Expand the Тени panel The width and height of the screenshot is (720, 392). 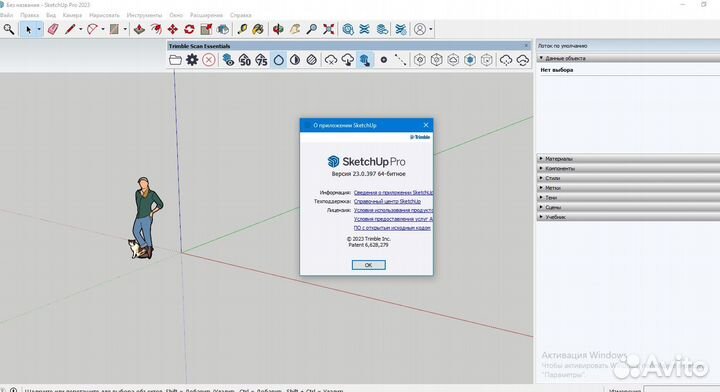628,197
